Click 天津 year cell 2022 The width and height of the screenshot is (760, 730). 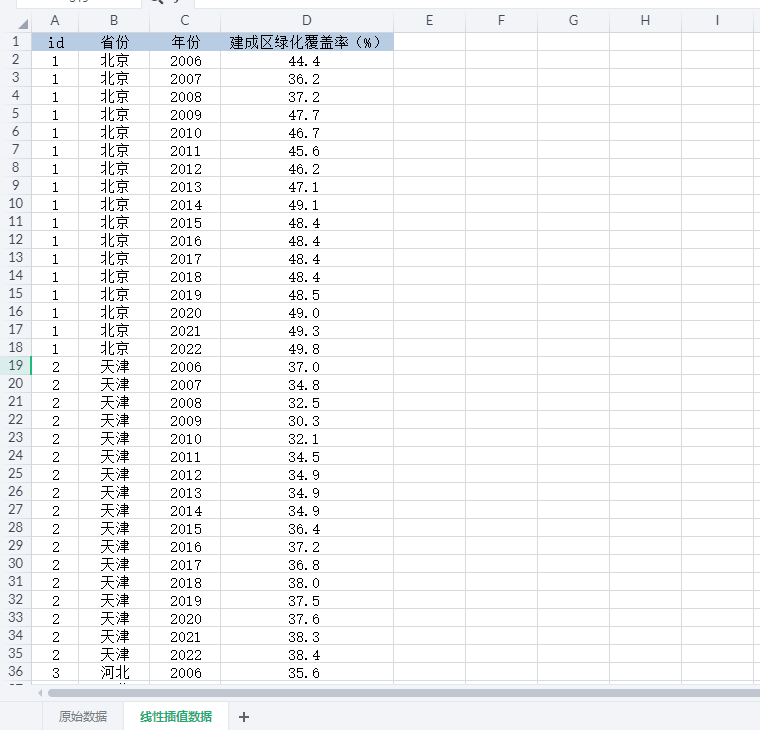(185, 654)
